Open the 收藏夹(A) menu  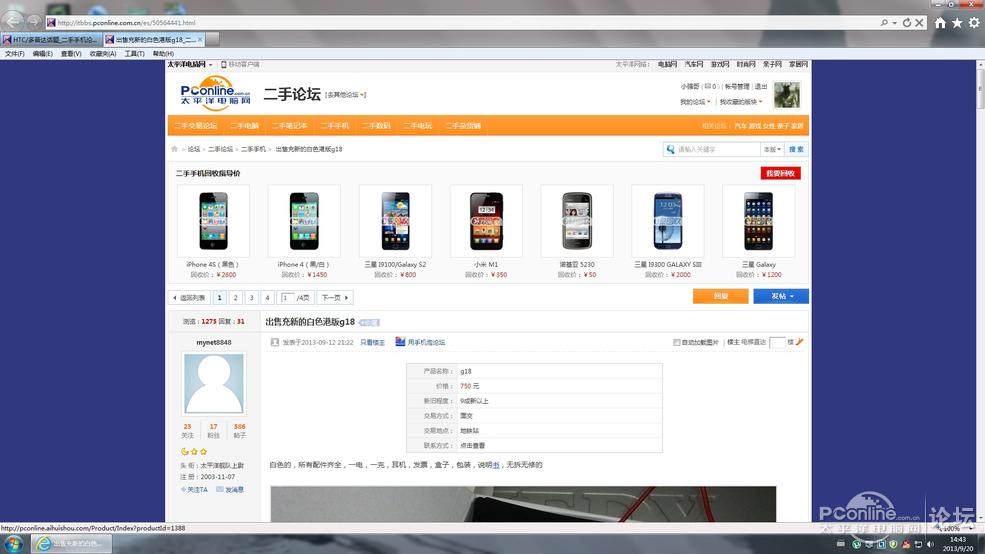[x=103, y=54]
